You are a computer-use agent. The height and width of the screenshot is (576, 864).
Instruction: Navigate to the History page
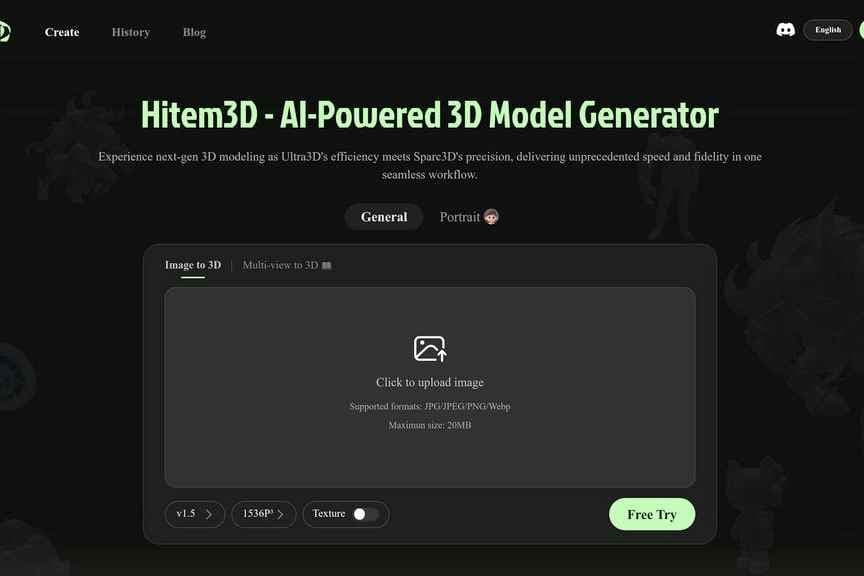pyautogui.click(x=130, y=32)
